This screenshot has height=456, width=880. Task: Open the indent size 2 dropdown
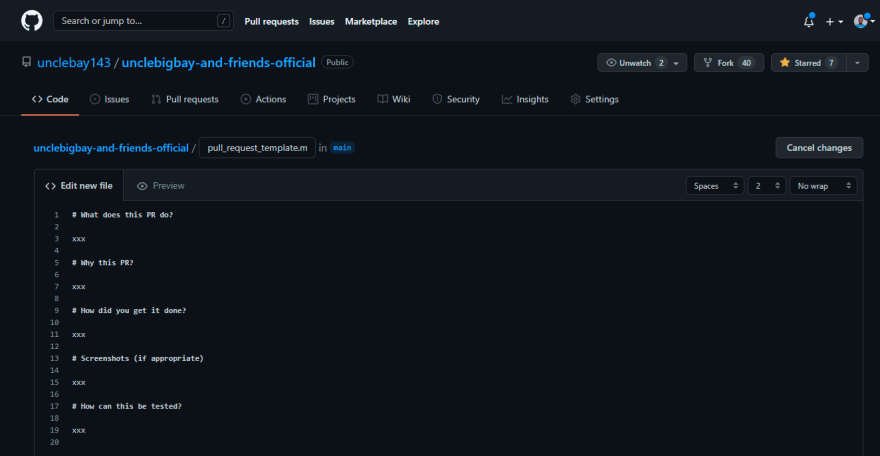766,186
